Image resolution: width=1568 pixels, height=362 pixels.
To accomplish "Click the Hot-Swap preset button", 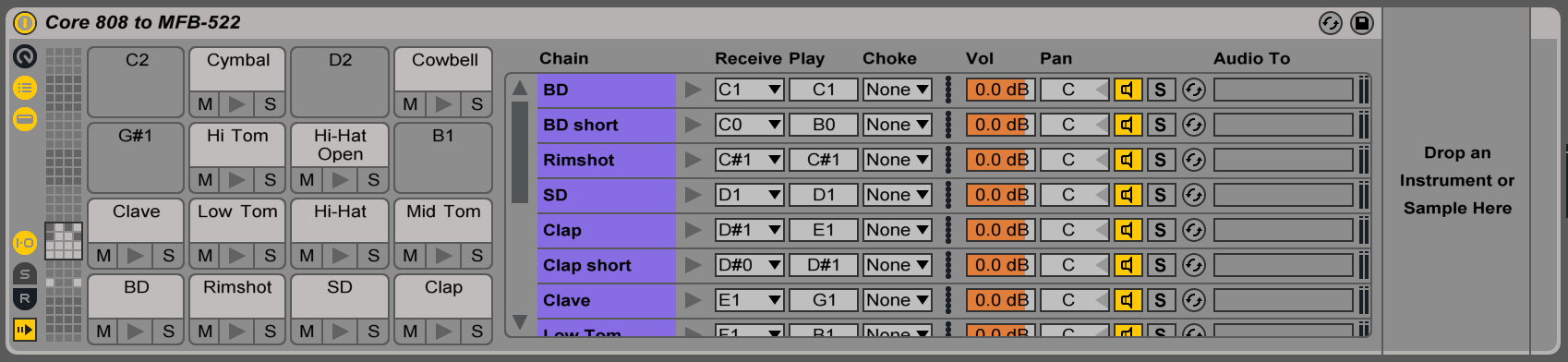I will pos(1331,23).
